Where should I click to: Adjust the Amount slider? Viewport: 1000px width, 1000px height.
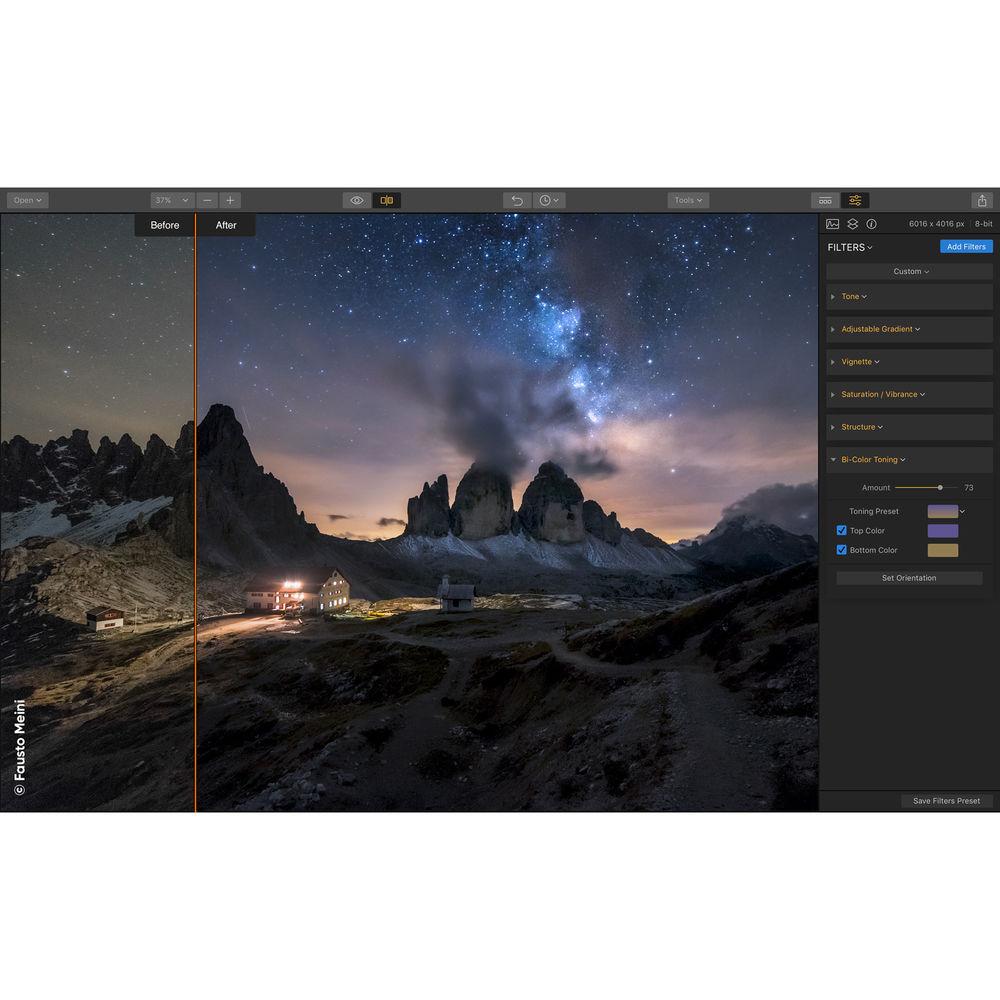939,488
